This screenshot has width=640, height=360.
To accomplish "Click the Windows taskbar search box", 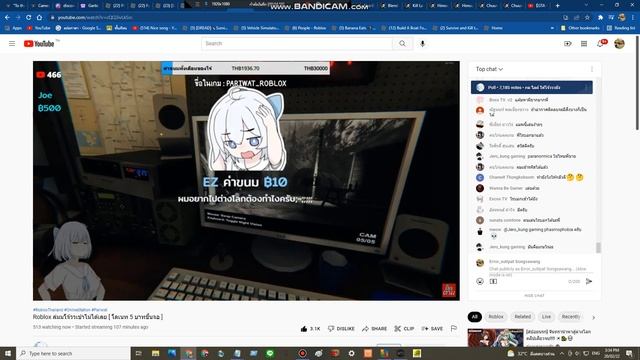I will click(x=73, y=353).
